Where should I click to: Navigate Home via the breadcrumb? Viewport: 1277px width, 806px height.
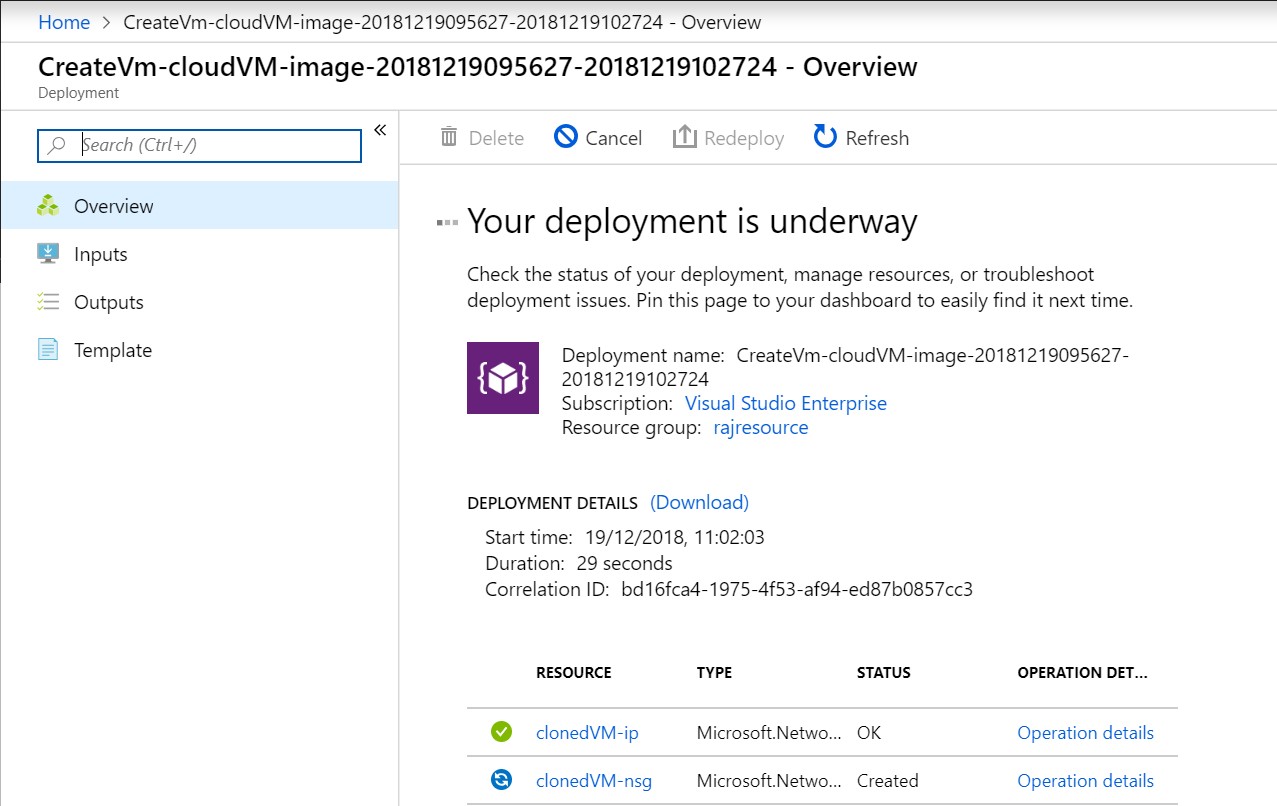tap(63, 21)
